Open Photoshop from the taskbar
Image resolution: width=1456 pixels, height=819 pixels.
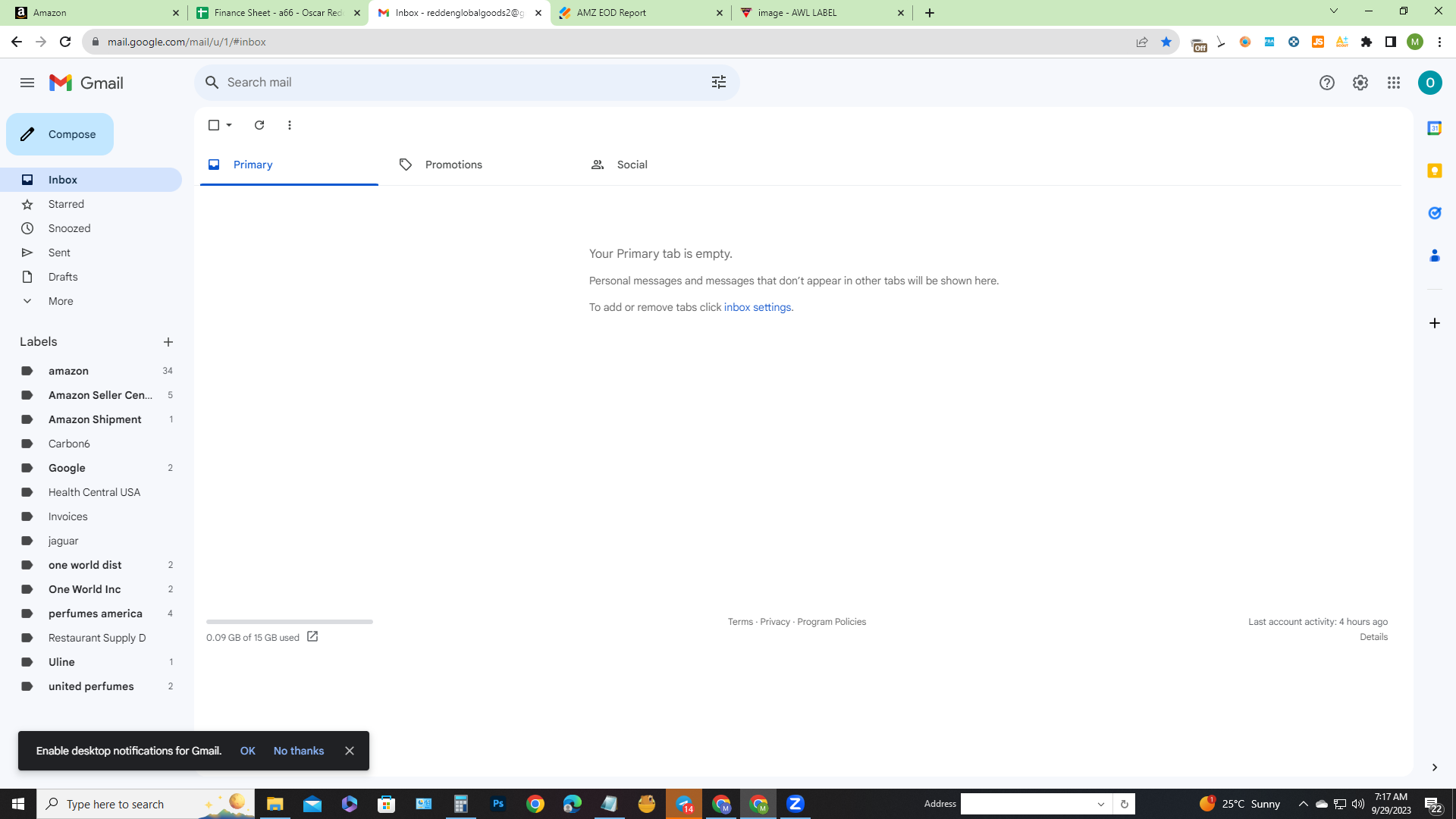coord(498,804)
